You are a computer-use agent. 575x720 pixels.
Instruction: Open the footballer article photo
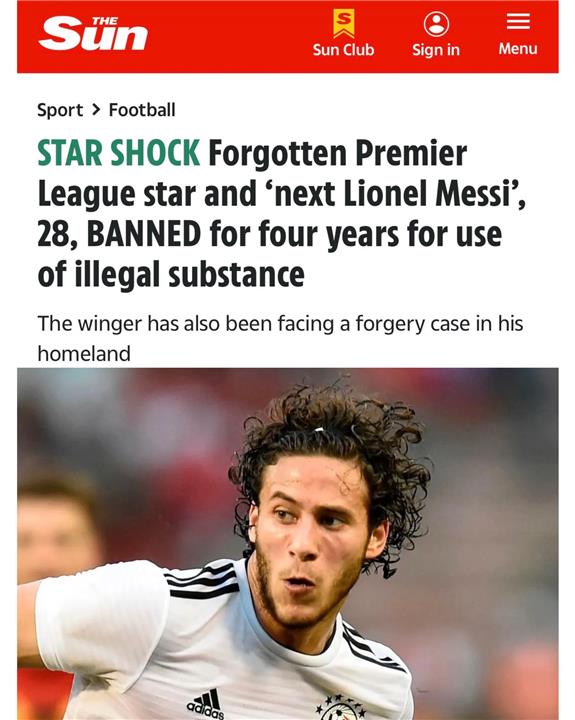(x=288, y=544)
